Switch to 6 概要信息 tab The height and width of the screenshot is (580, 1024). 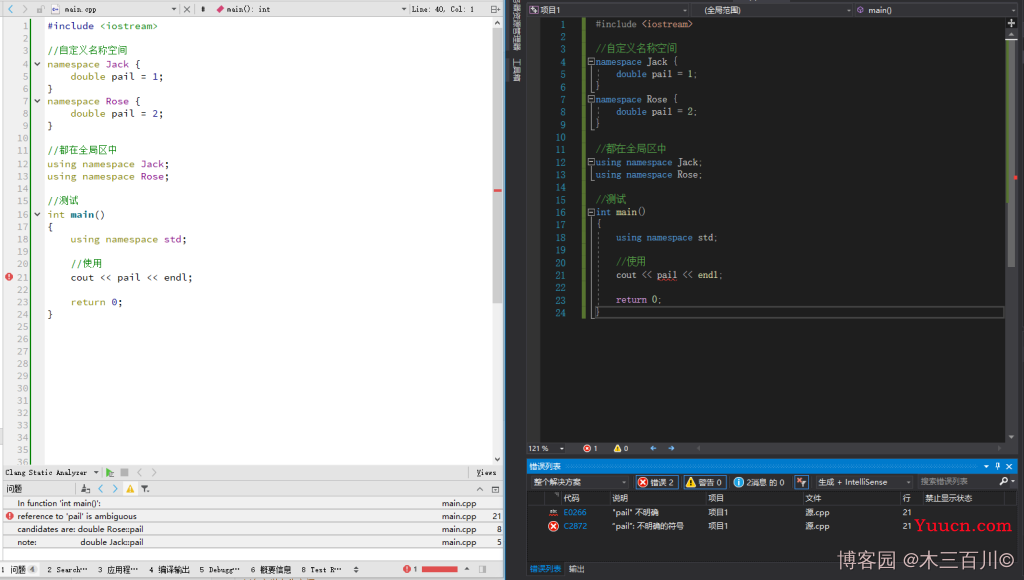270,570
